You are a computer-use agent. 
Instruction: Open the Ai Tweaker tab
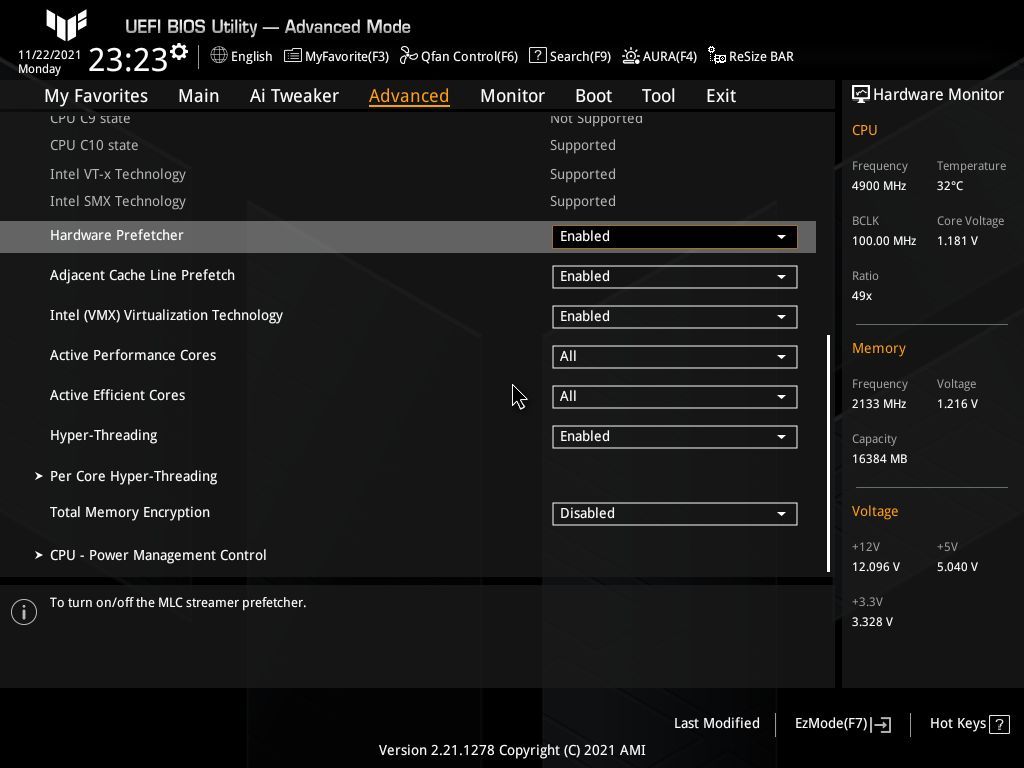tap(294, 96)
